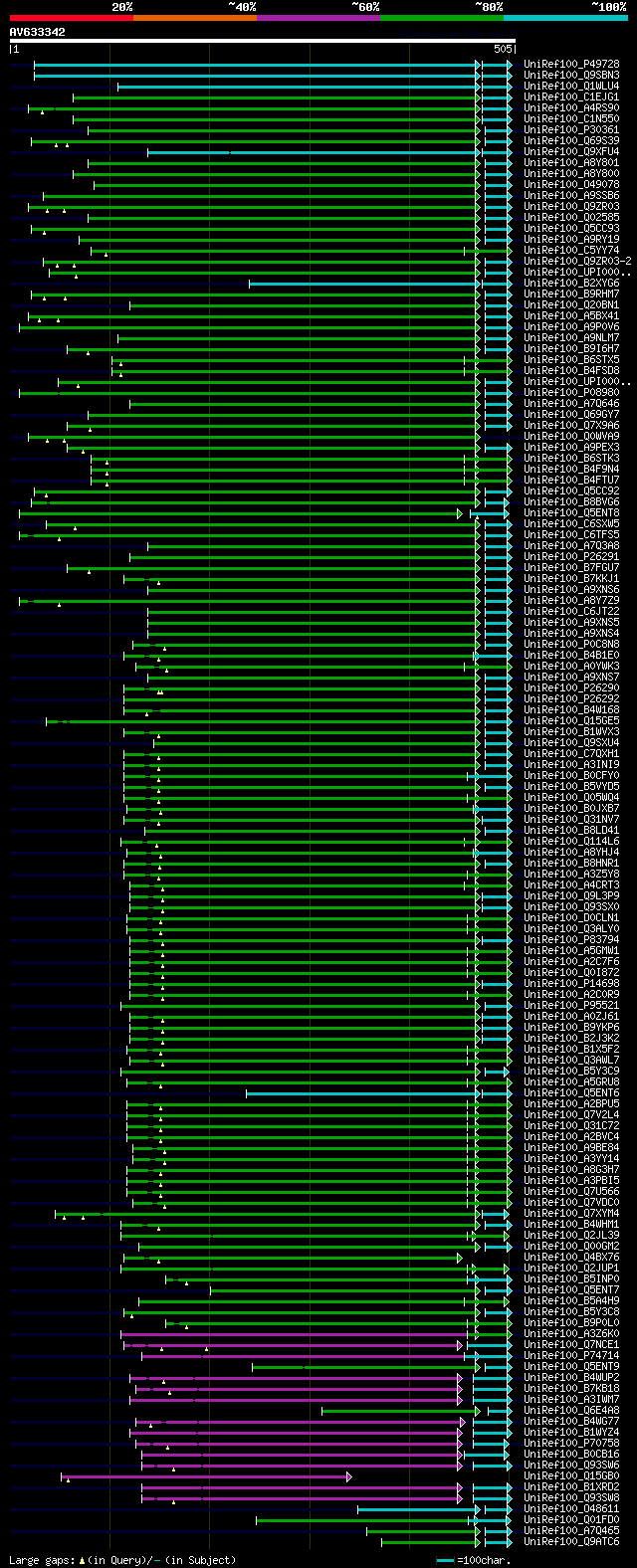Image resolution: width=637 pixels, height=1568 pixels.
Task: Select hit label UniRef100_P83794
Action: (x=571, y=940)
